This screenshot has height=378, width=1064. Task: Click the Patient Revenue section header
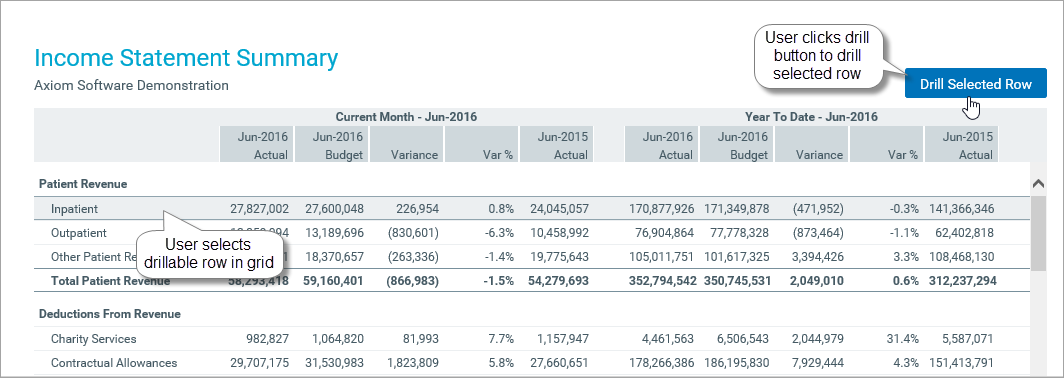tap(83, 183)
